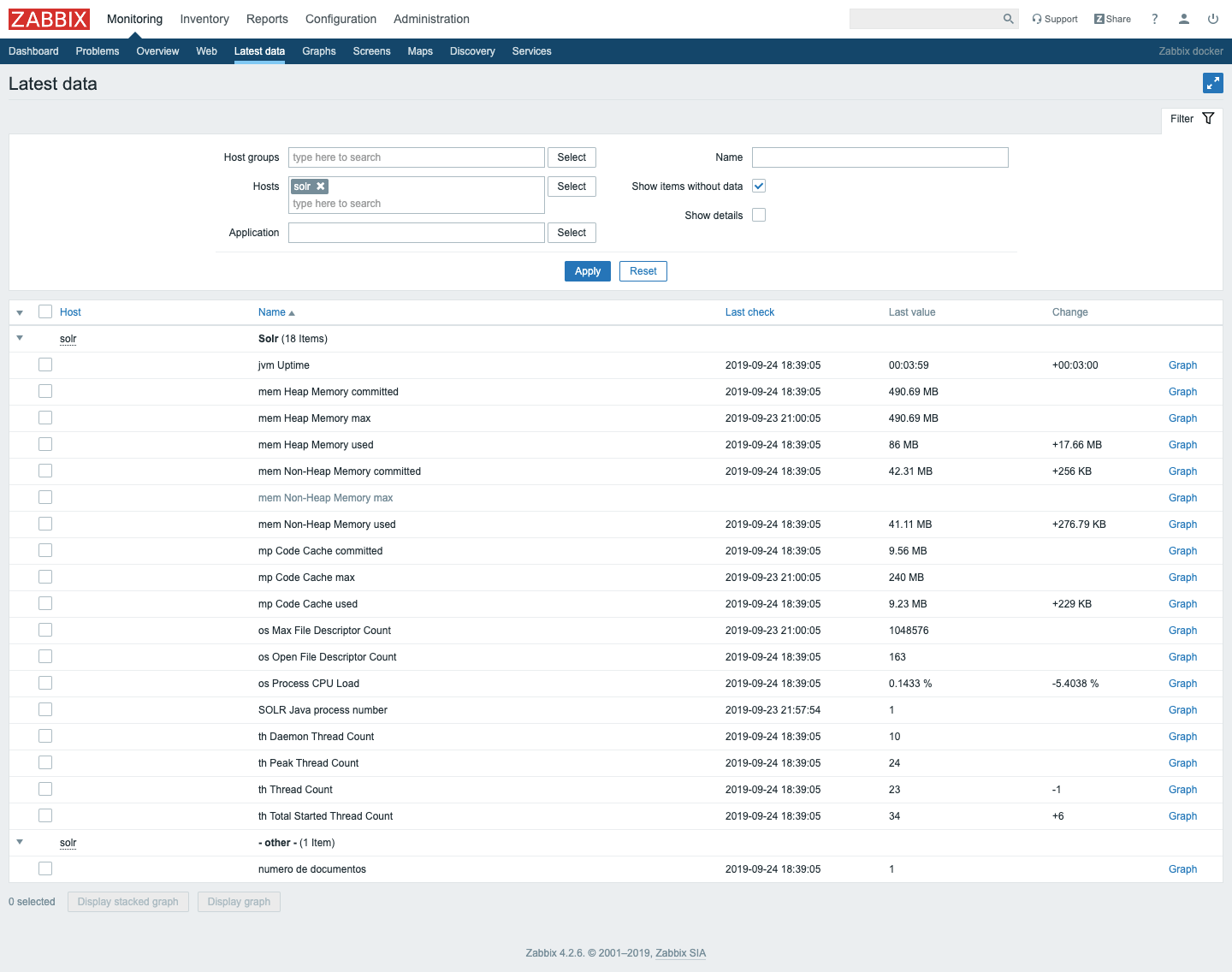This screenshot has height=972, width=1232.
Task: Go to the Overview submenu
Action: click(x=157, y=51)
